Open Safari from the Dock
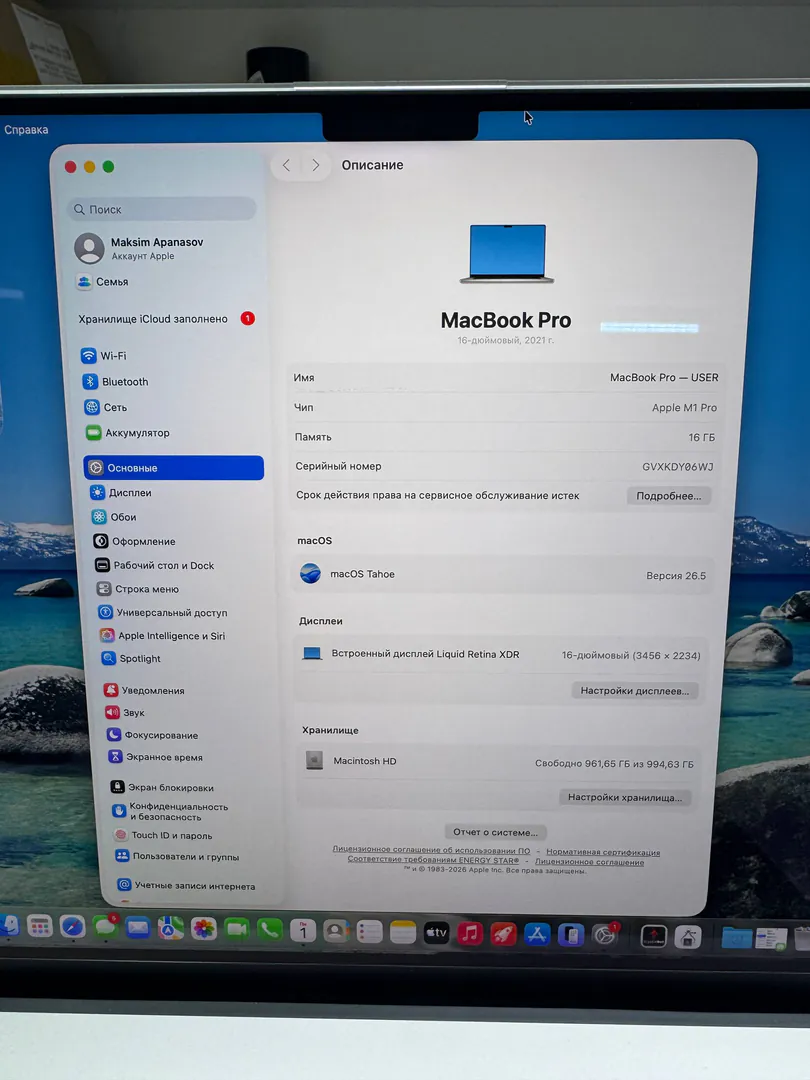Image resolution: width=810 pixels, height=1080 pixels. tap(72, 927)
